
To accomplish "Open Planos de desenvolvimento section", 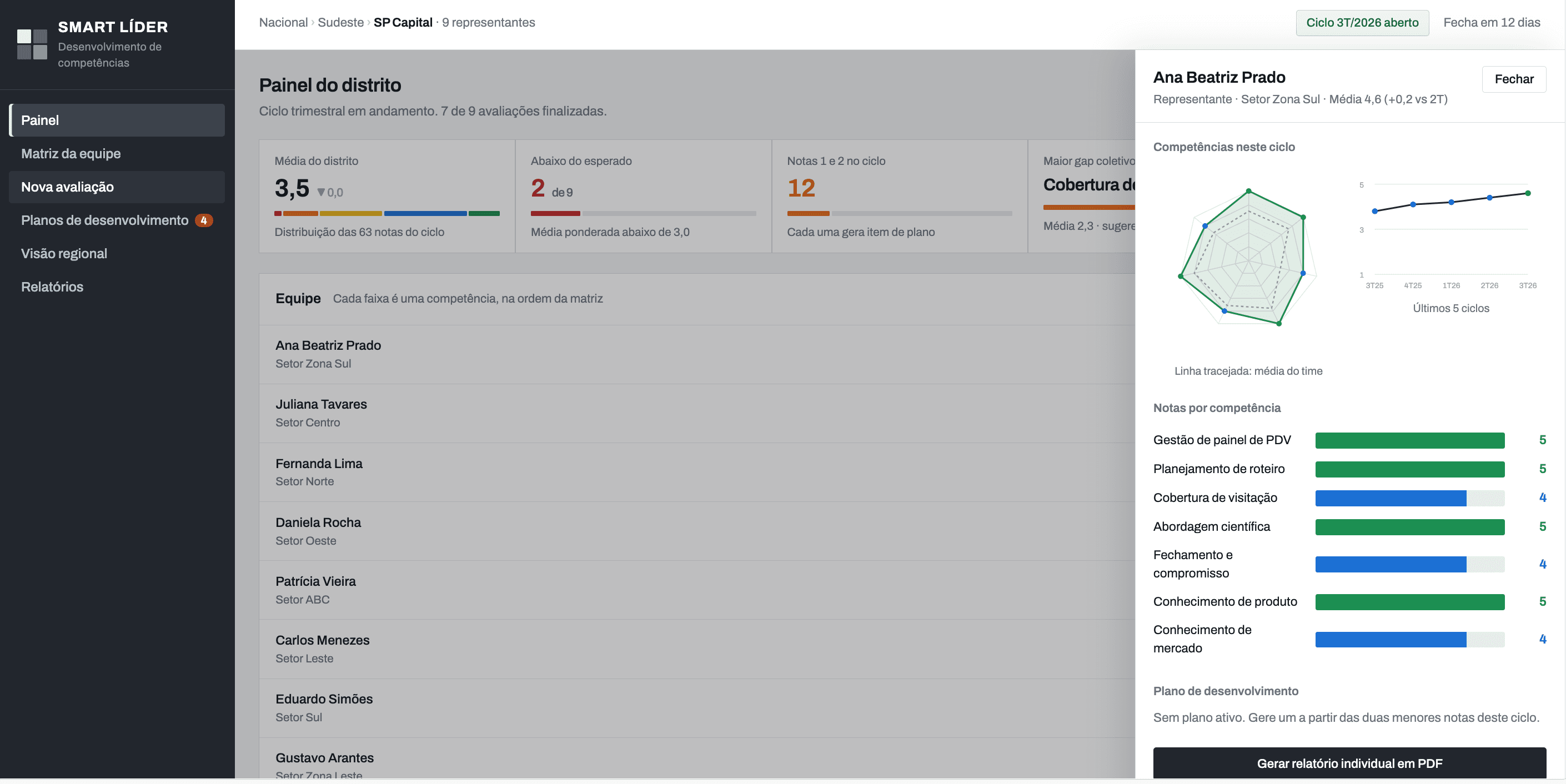I will pos(117,220).
